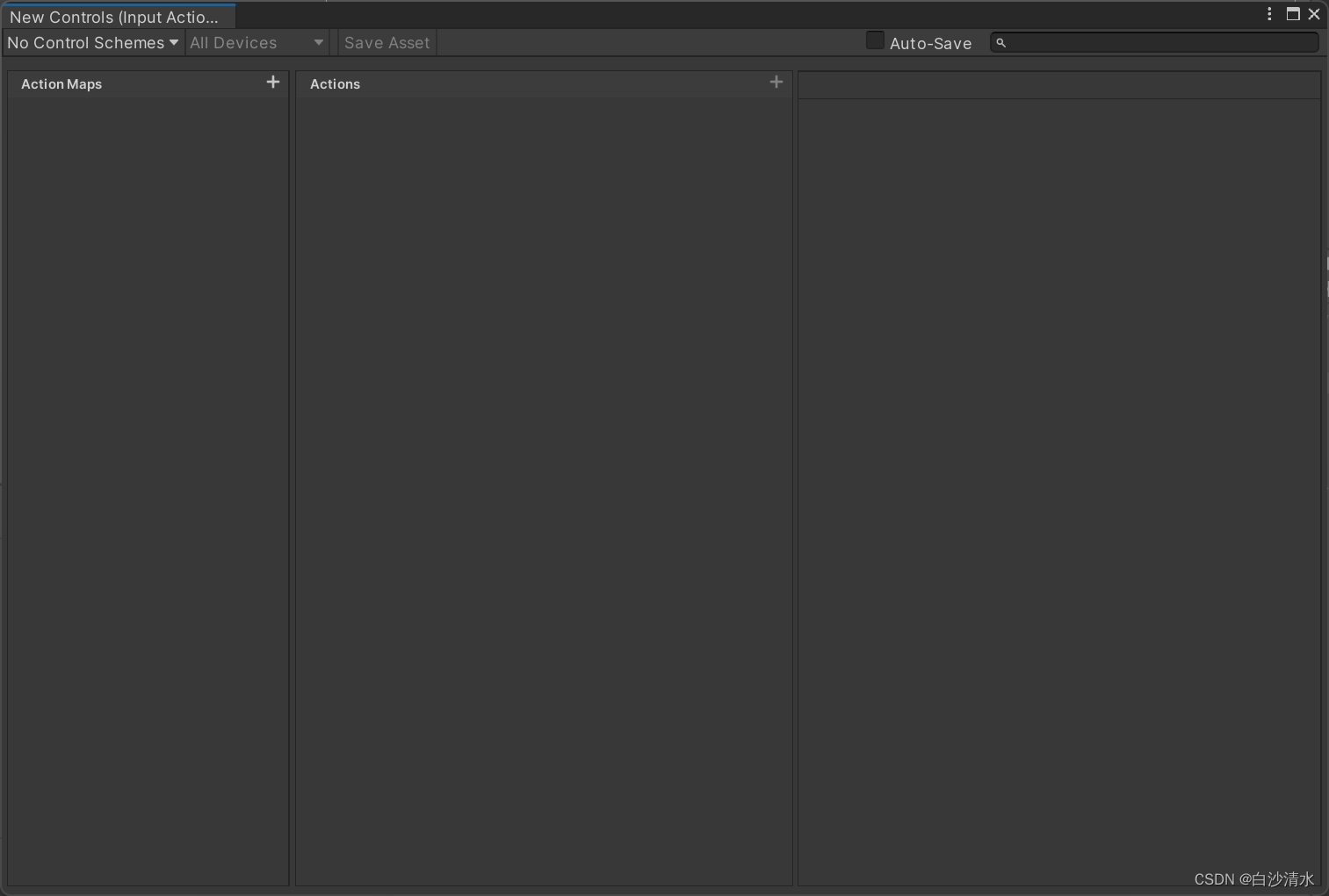
Task: Click the Action Maps panel header
Action: click(x=61, y=83)
